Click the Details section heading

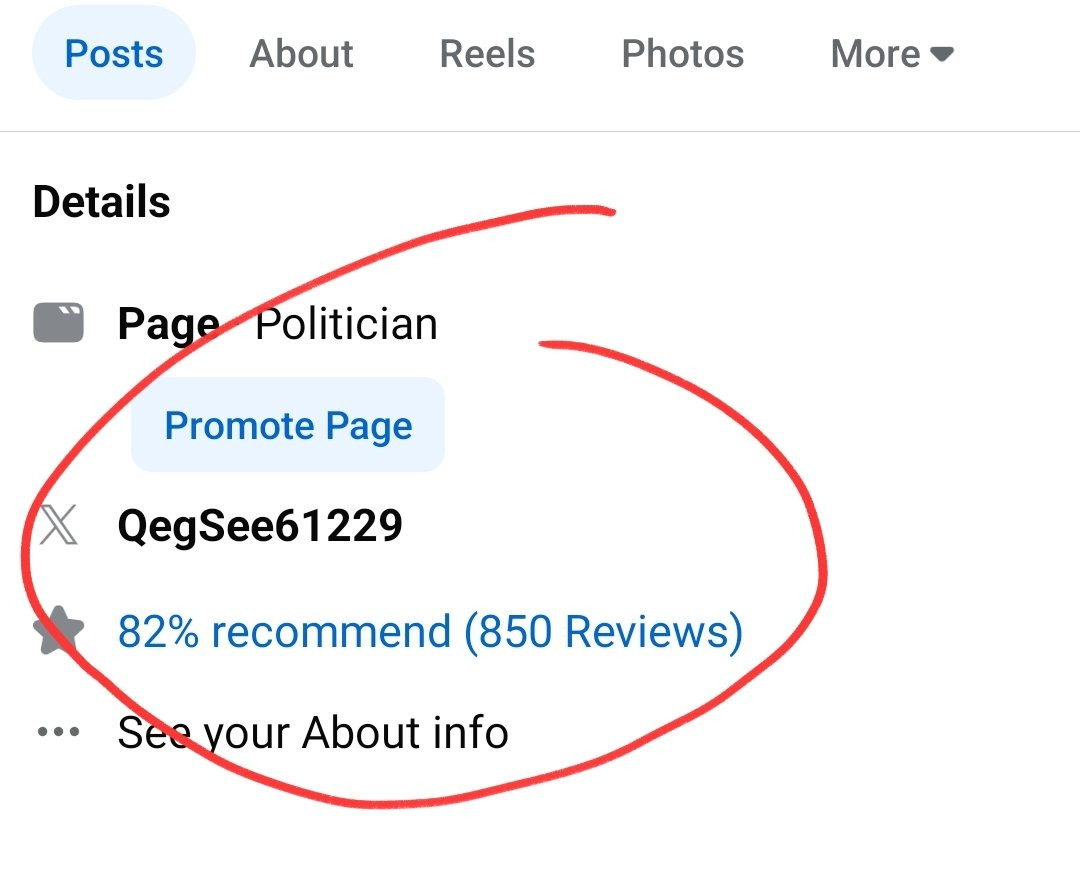(x=101, y=202)
